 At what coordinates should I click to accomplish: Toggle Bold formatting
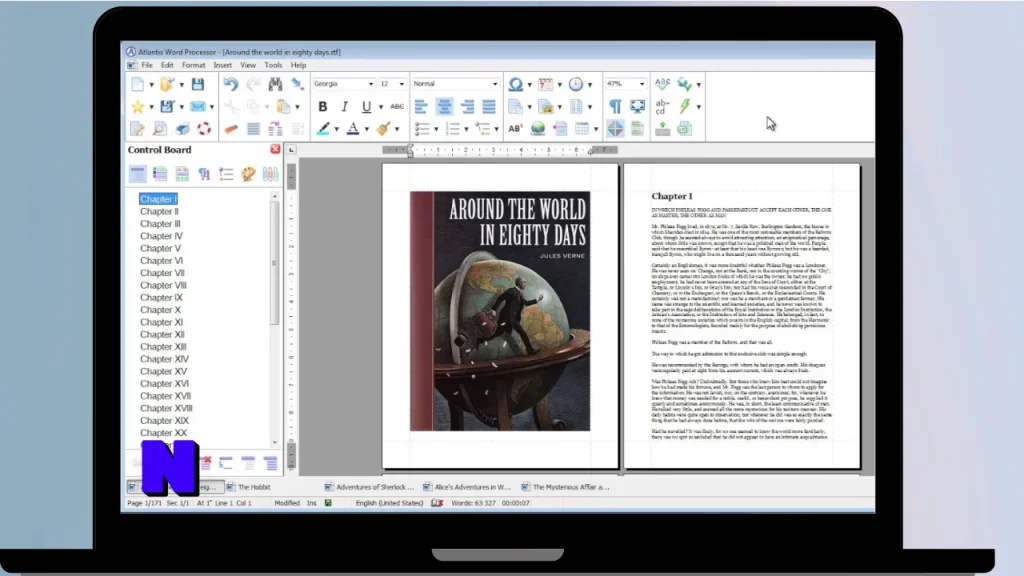pyautogui.click(x=323, y=106)
